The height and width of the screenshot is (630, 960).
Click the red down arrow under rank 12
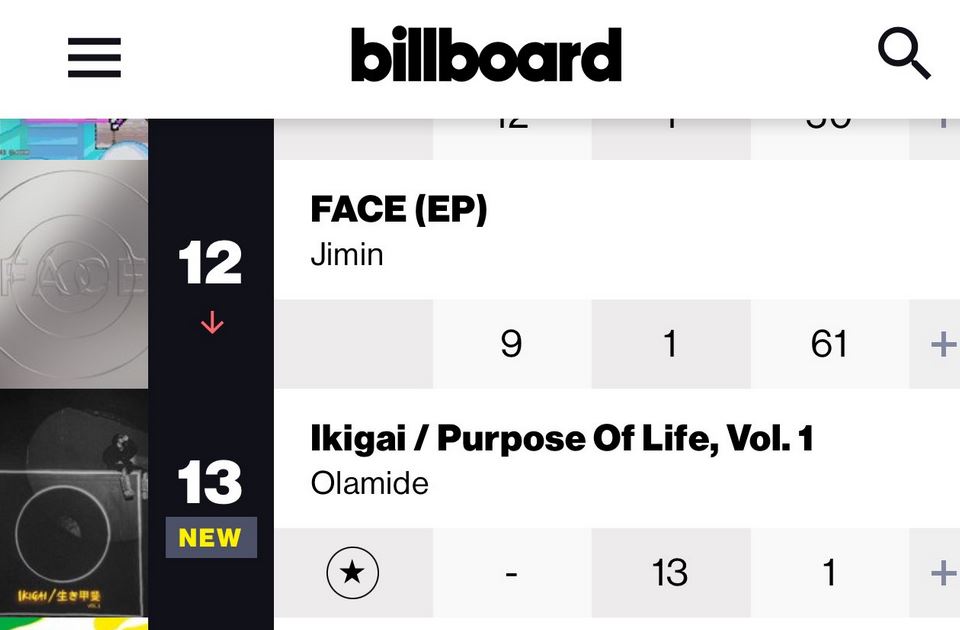coord(211,324)
